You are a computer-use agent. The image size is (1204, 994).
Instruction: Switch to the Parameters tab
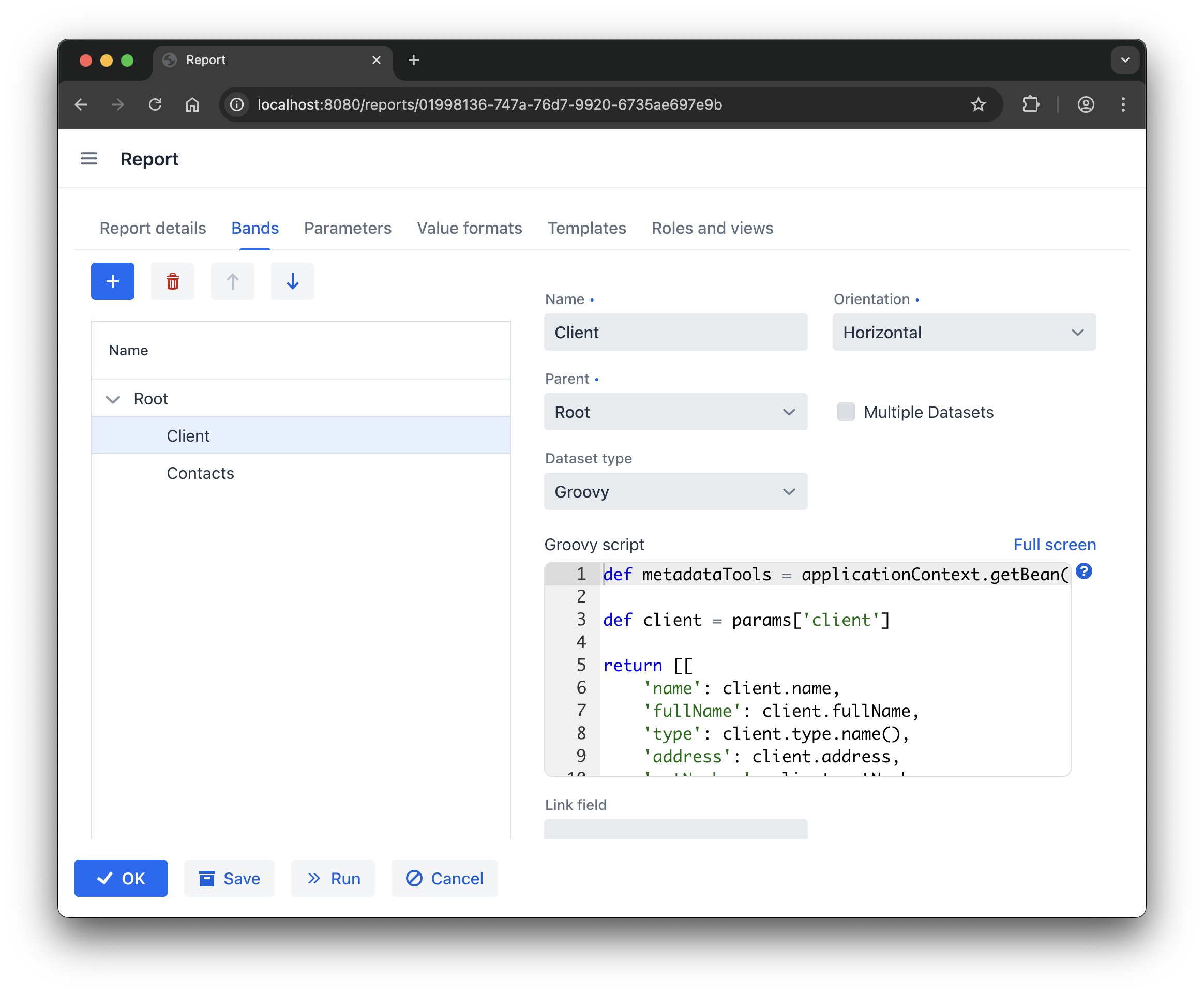click(347, 228)
